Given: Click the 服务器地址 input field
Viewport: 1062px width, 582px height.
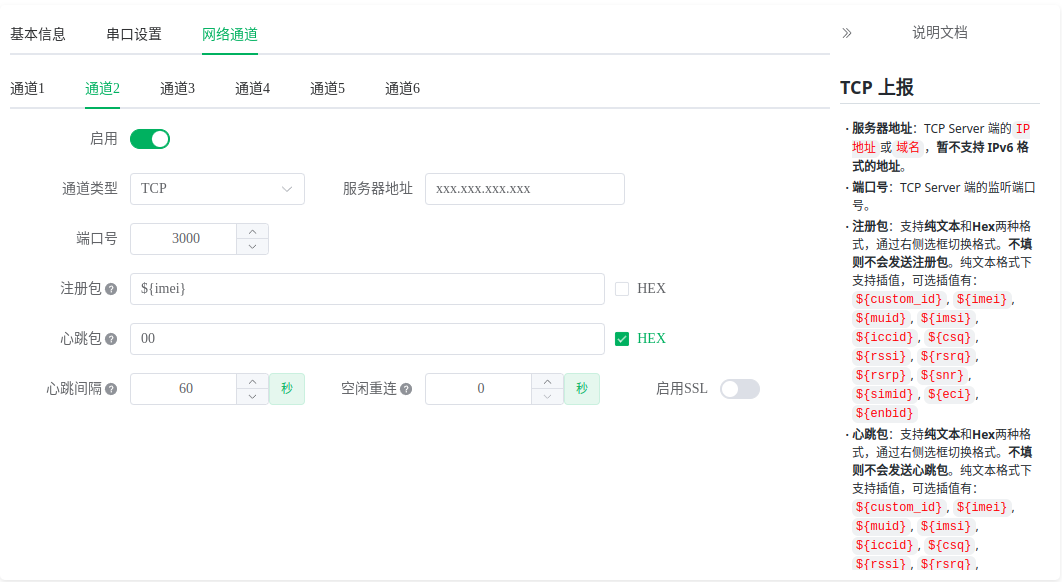Looking at the screenshot, I should coord(525,189).
